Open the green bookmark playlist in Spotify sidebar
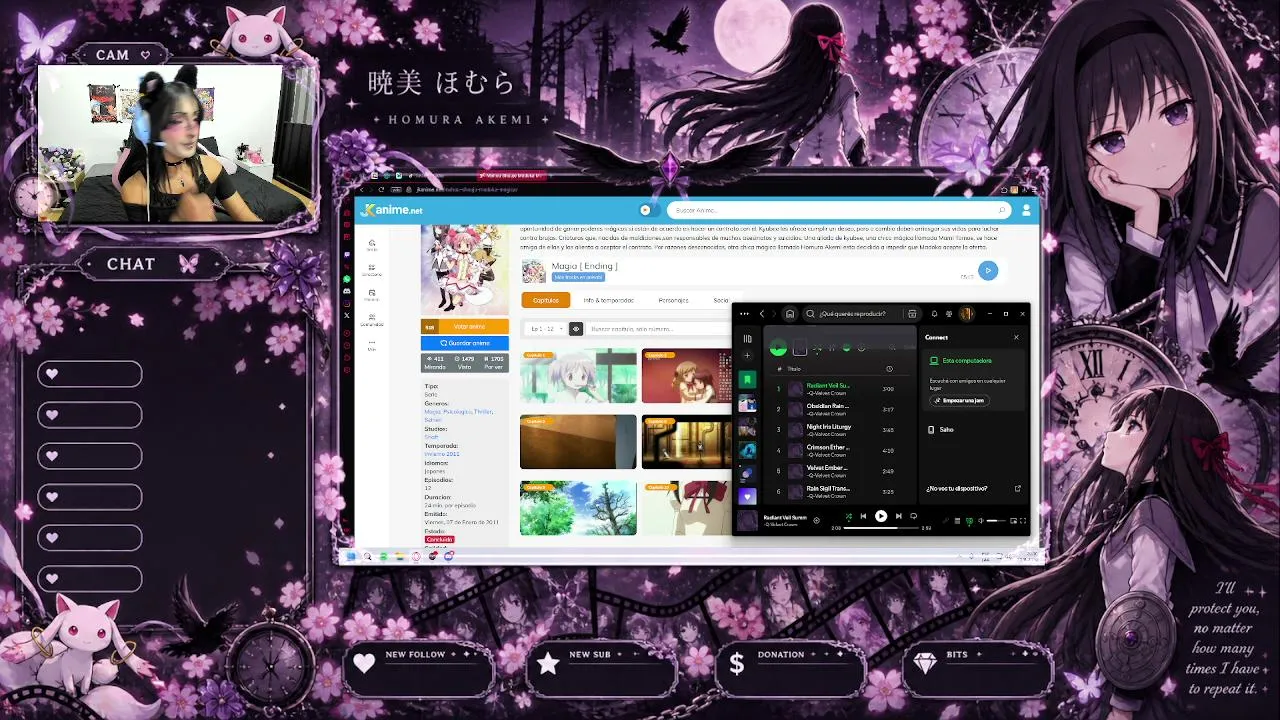This screenshot has height=720, width=1280. coord(747,380)
